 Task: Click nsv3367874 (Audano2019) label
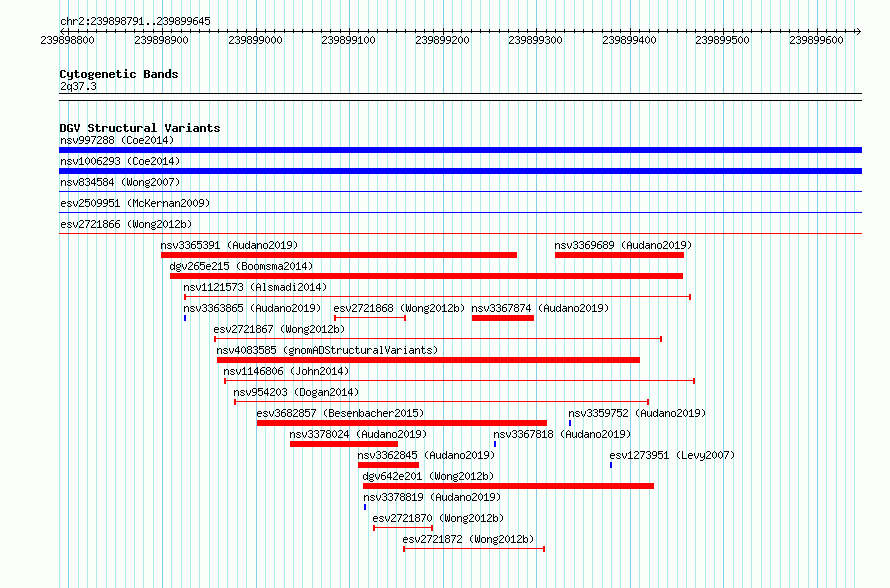[540, 308]
